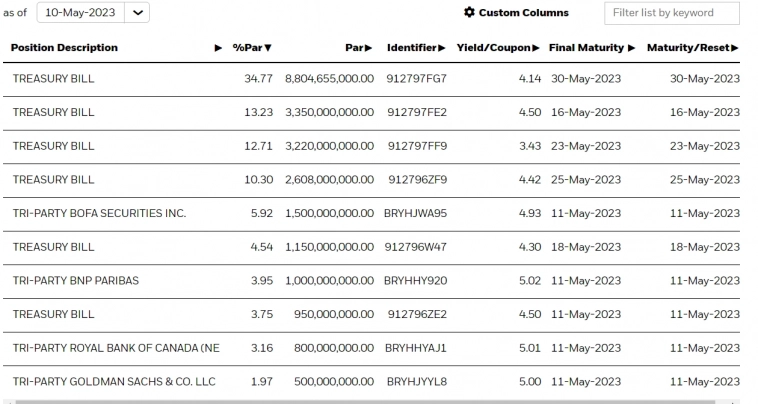Sort by Yield/Coupon column arrow
This screenshot has height=404, width=758.
[536, 48]
